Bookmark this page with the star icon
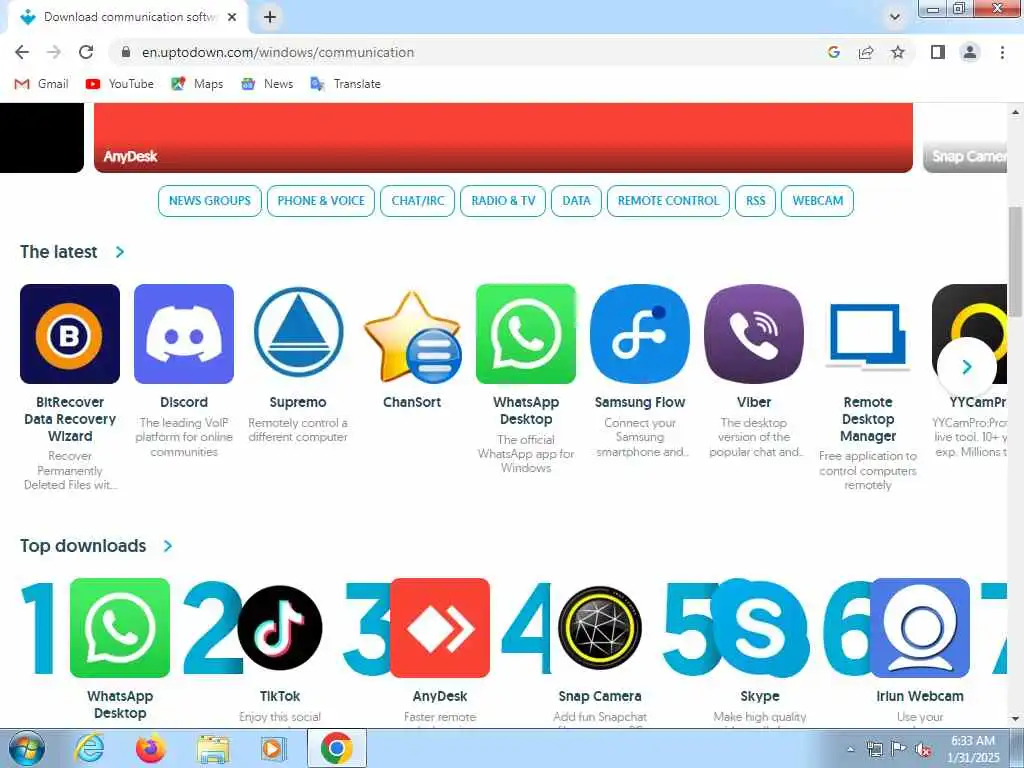1024x768 pixels. pyautogui.click(x=898, y=52)
